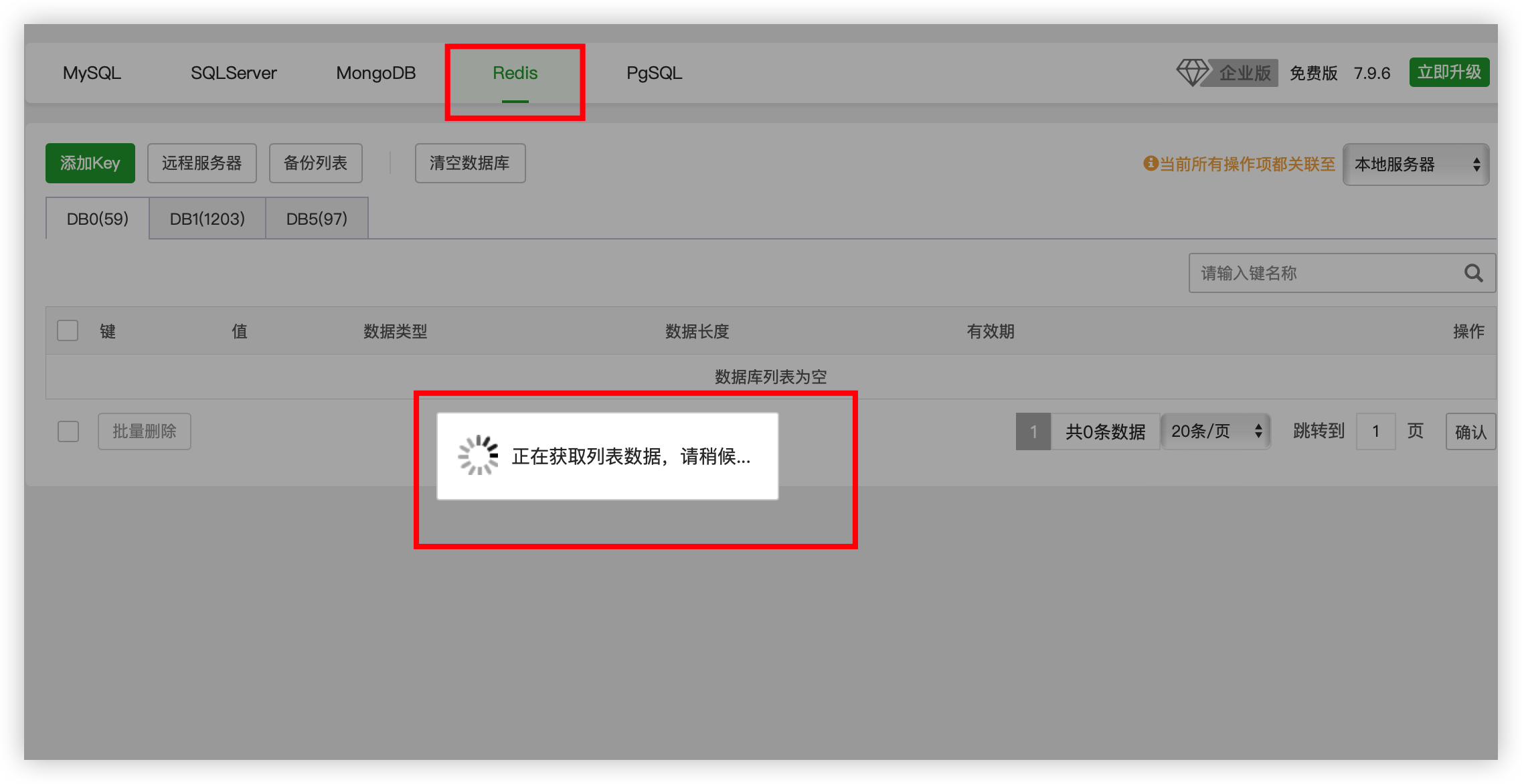This screenshot has height=784, width=1522.
Task: Open the 远程服务器 settings
Action: pos(201,163)
